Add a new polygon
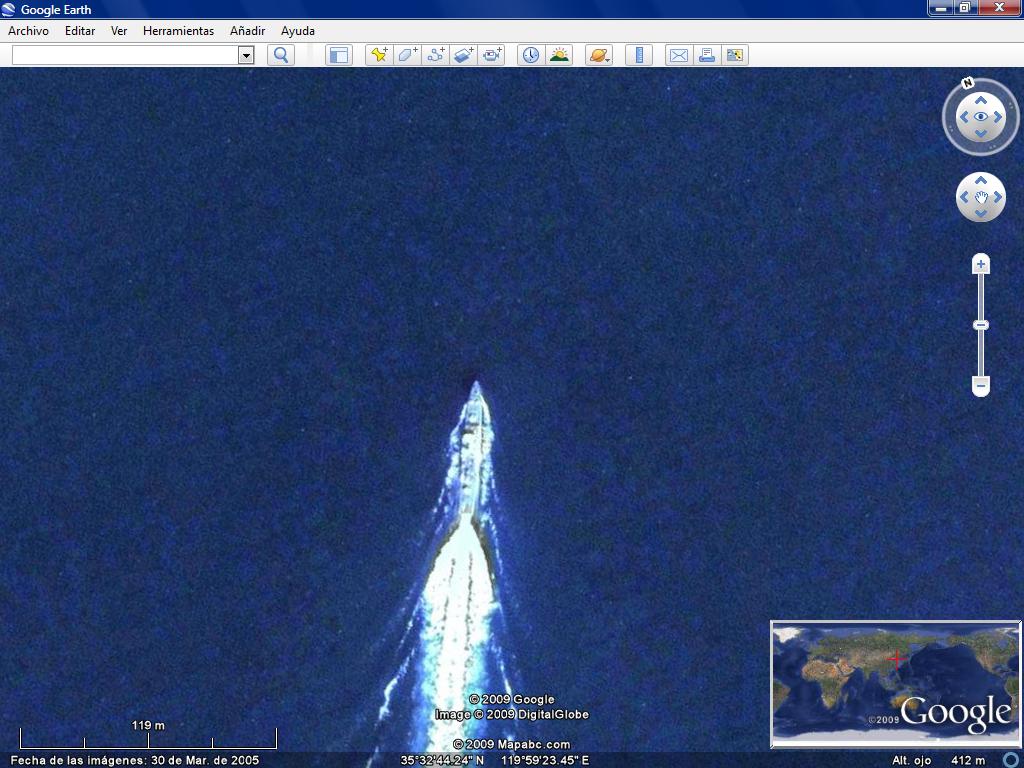1024x768 pixels. (407, 55)
